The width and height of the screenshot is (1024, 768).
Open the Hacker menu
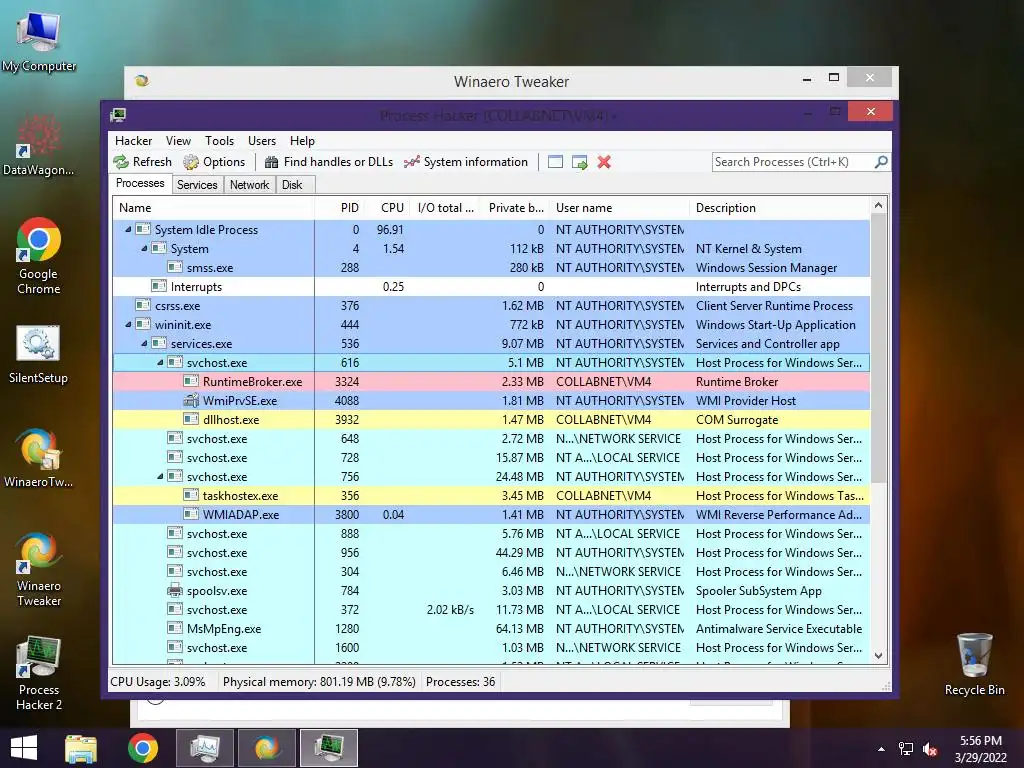133,140
